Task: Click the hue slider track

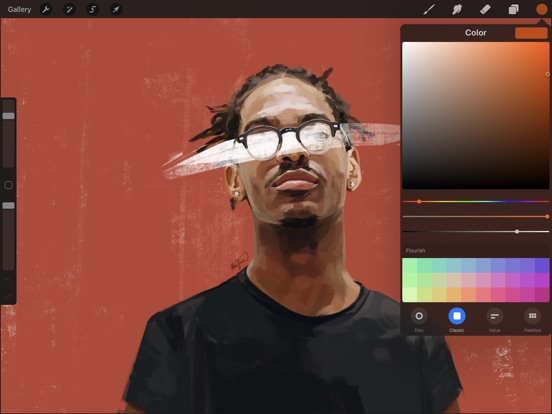Action: click(x=476, y=201)
